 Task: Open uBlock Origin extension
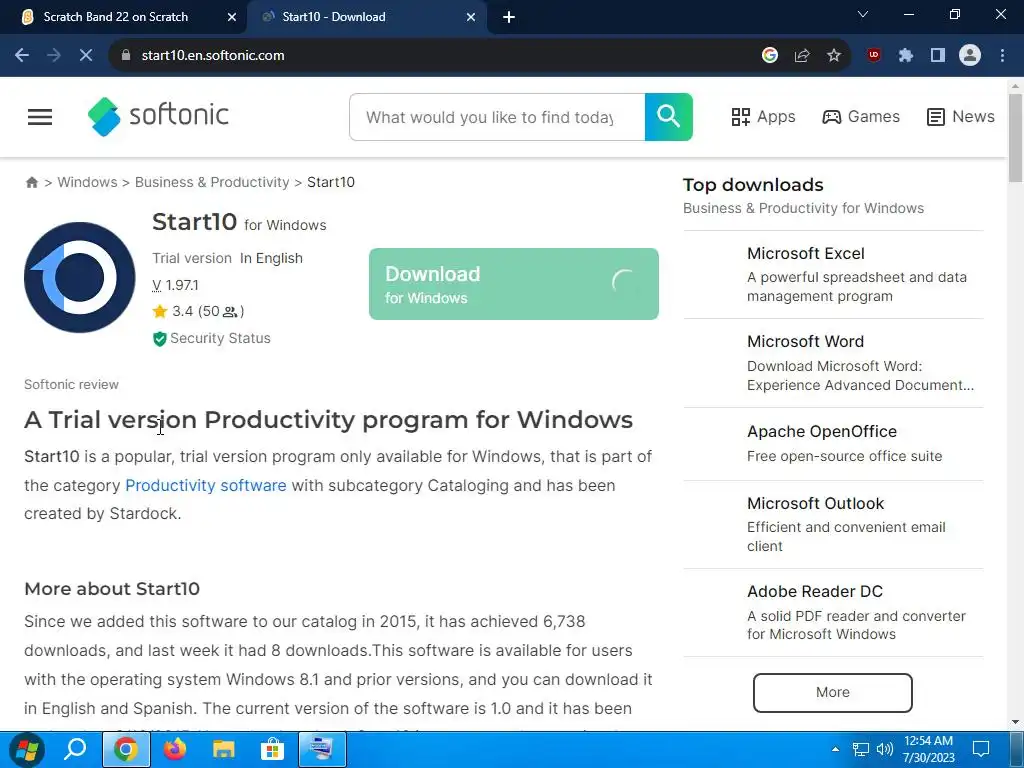click(874, 56)
